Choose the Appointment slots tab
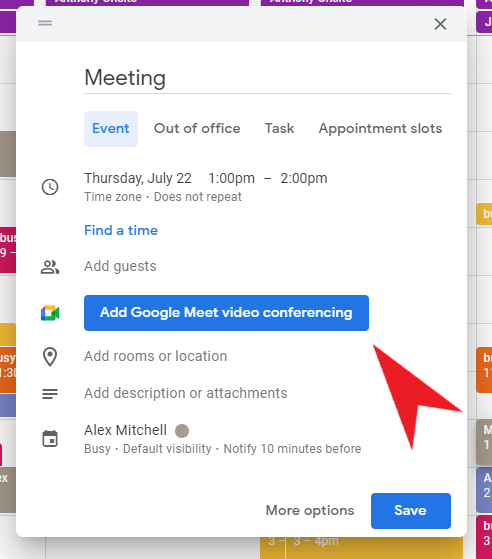This screenshot has width=492, height=559. 380,129
